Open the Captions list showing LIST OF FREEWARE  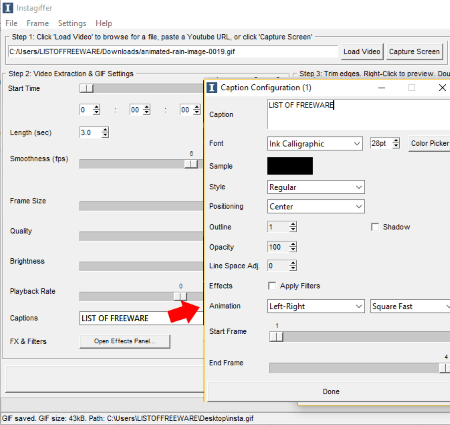(x=141, y=318)
